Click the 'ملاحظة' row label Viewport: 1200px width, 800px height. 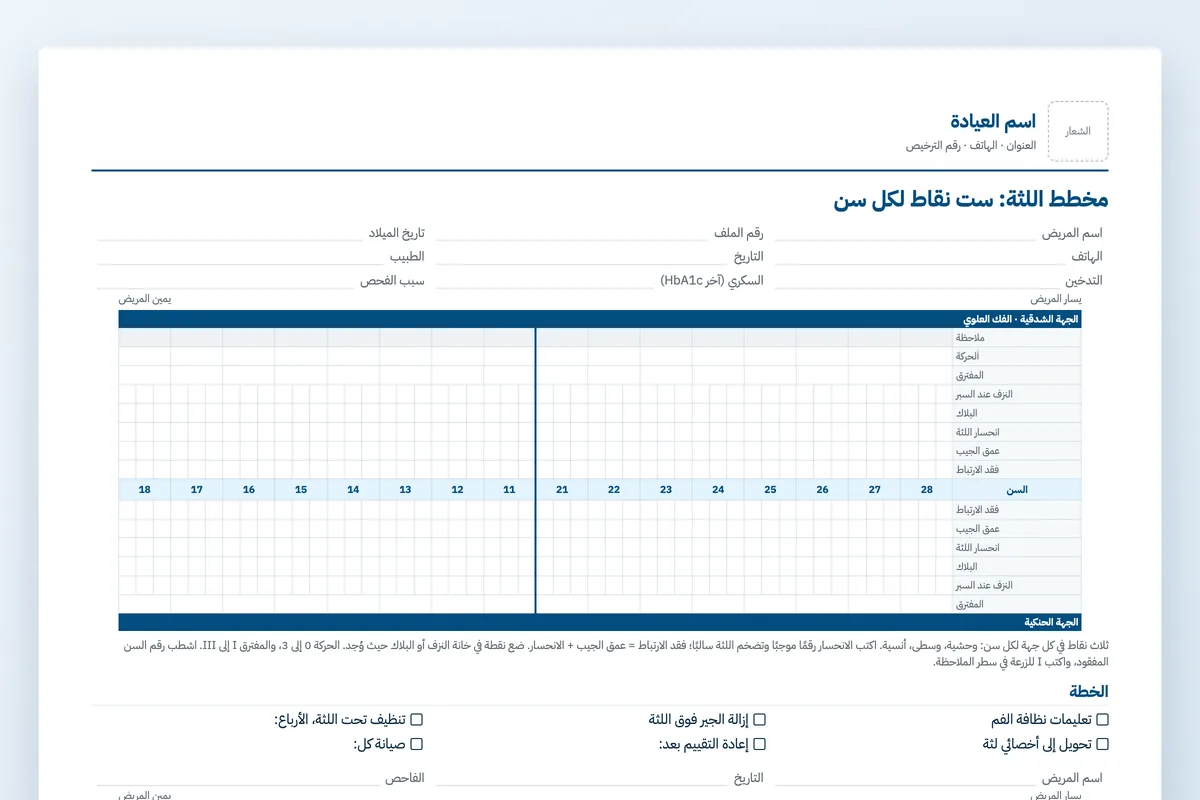coord(970,338)
